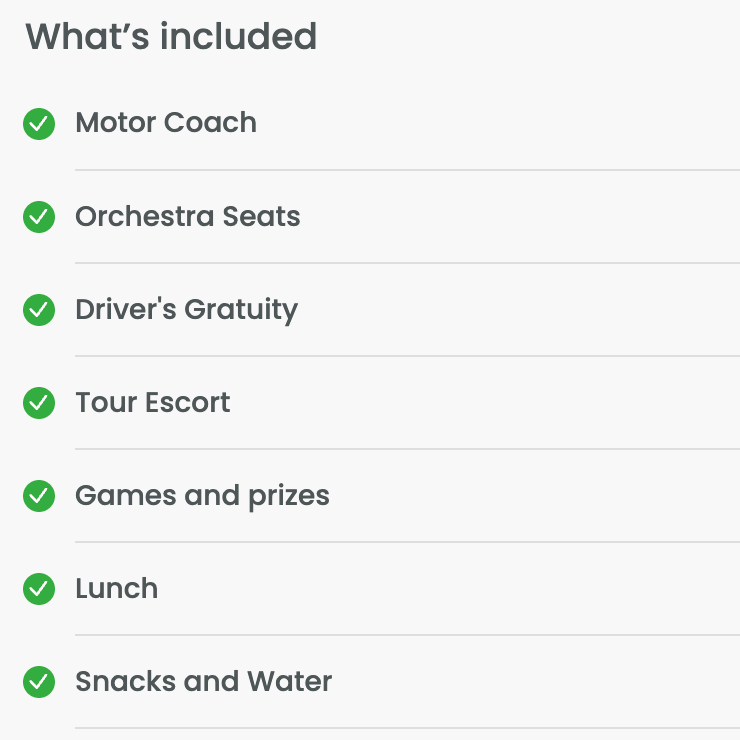Viewport: 740px width, 740px height.
Task: Click the green check icon for Lunch
Action: (x=39, y=589)
